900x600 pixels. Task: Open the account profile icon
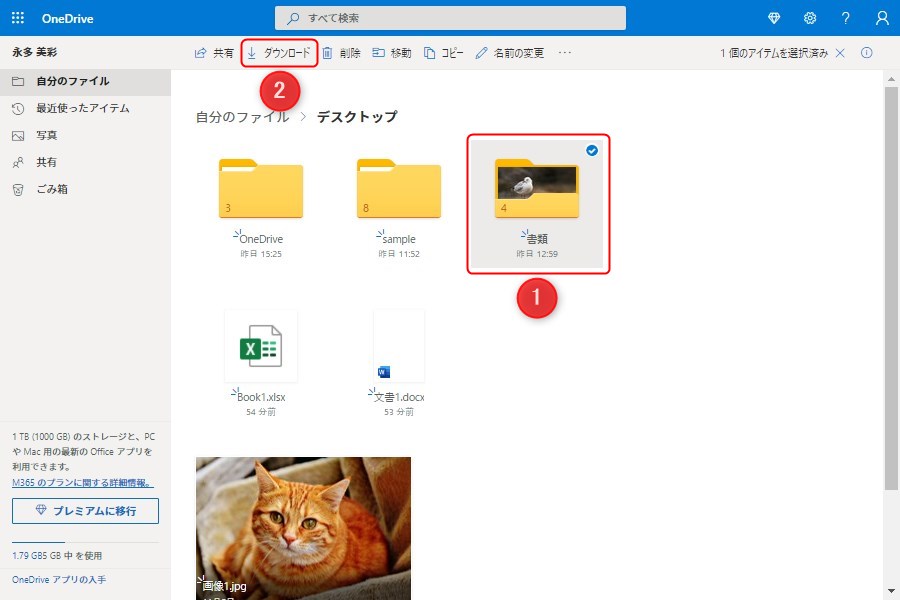click(881, 18)
